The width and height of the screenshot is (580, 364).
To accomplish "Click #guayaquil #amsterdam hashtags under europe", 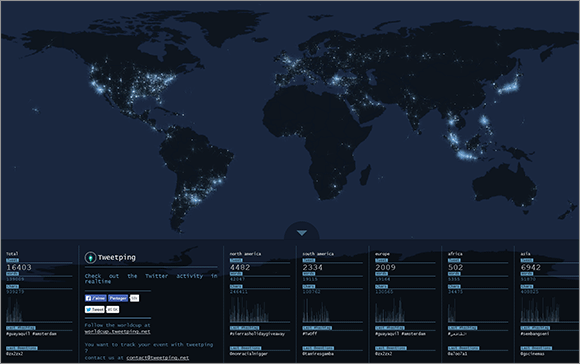I will (x=400, y=334).
